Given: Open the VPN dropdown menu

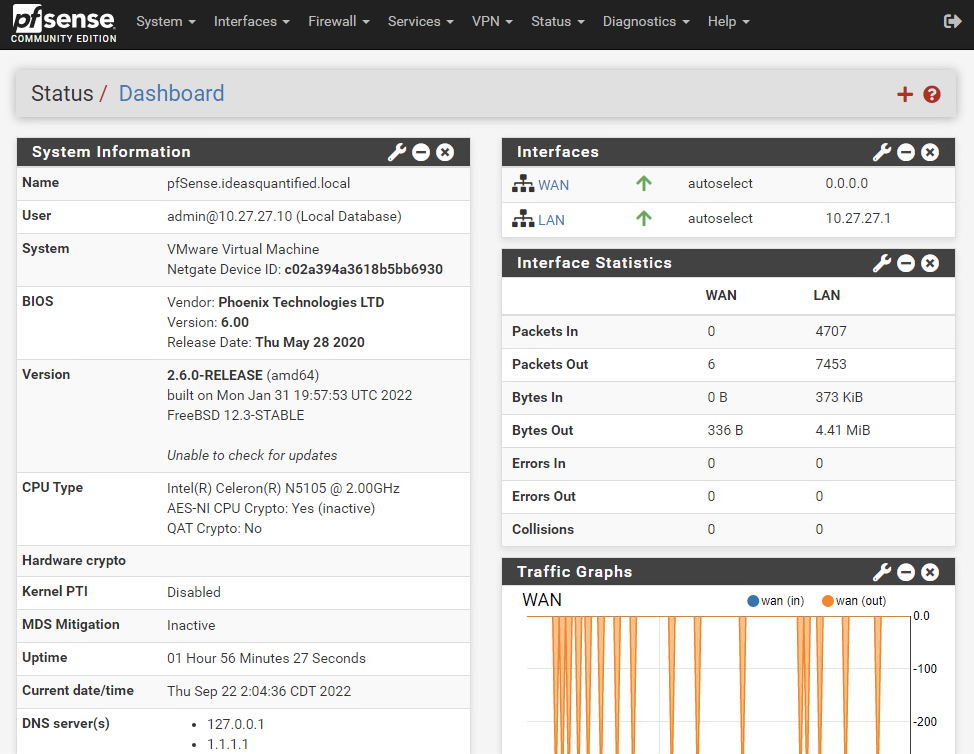Looking at the screenshot, I should click(x=491, y=21).
